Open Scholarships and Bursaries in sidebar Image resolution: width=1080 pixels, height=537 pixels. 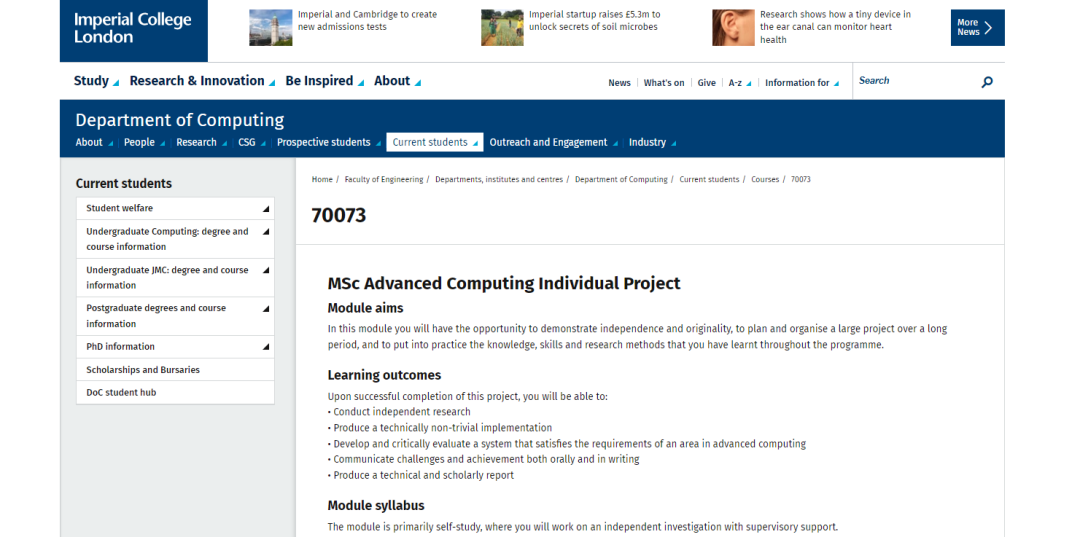pos(143,370)
